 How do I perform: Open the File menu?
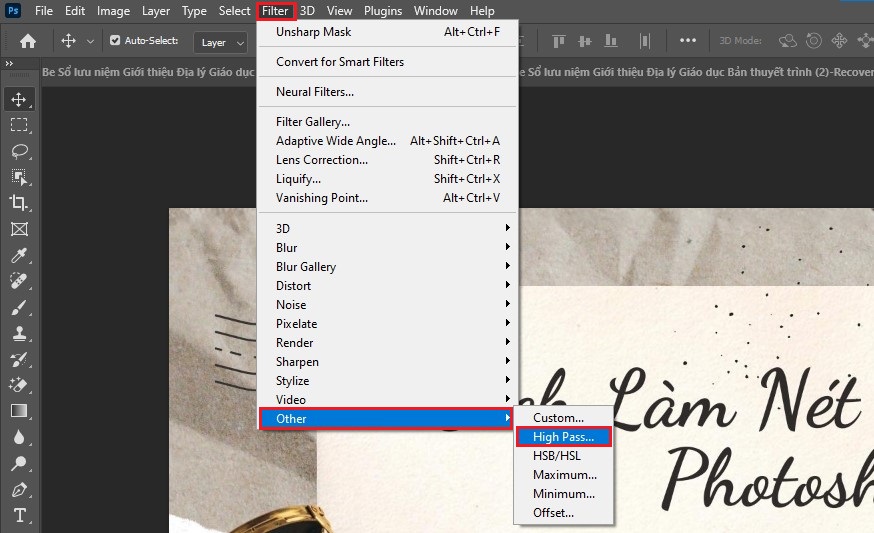[x=44, y=11]
